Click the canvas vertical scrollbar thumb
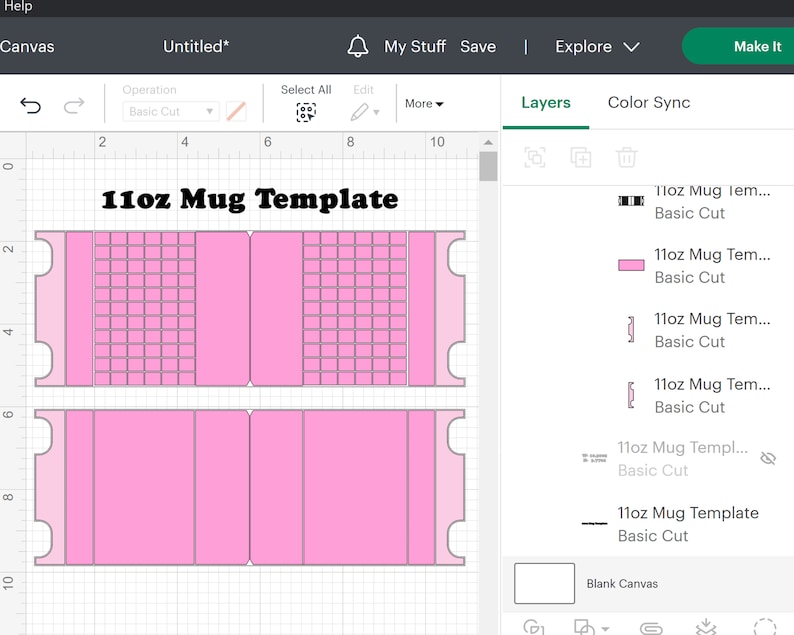794x635 pixels. tap(488, 166)
